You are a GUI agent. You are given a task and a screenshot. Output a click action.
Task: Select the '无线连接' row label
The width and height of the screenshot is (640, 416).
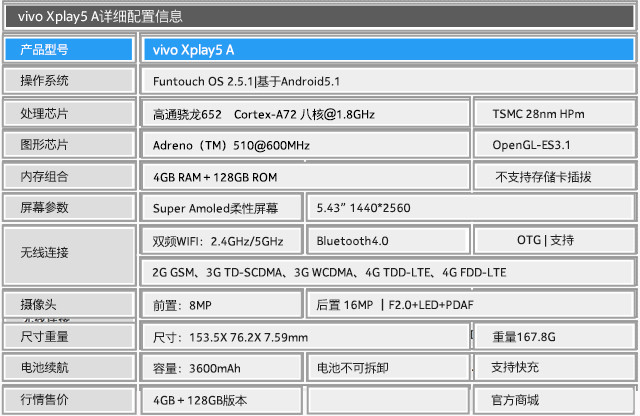coord(69,256)
